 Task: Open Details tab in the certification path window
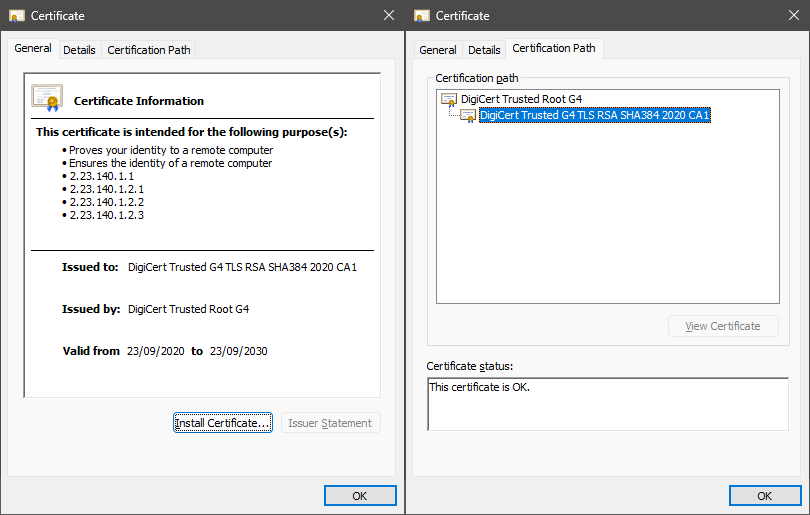pyautogui.click(x=484, y=50)
